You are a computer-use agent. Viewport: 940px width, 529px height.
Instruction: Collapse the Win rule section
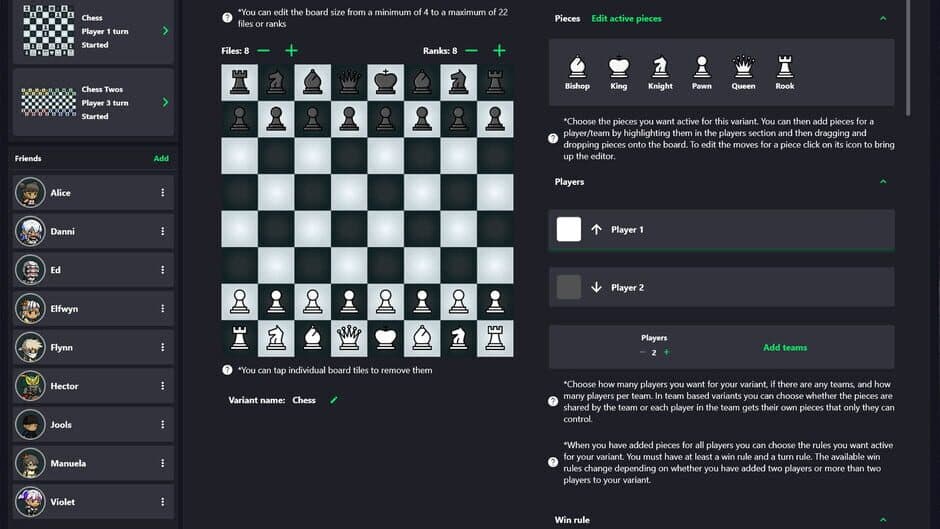883,520
